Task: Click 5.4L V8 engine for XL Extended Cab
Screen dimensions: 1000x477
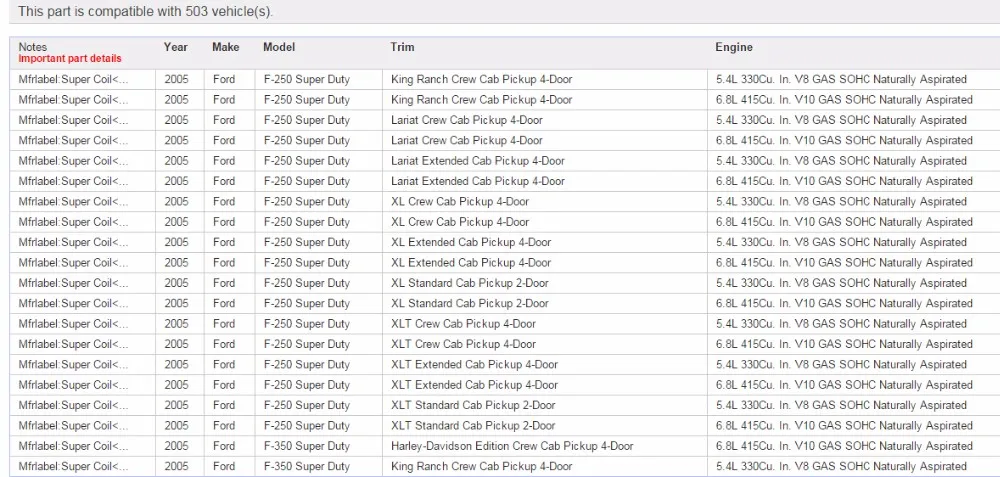Action: [841, 243]
